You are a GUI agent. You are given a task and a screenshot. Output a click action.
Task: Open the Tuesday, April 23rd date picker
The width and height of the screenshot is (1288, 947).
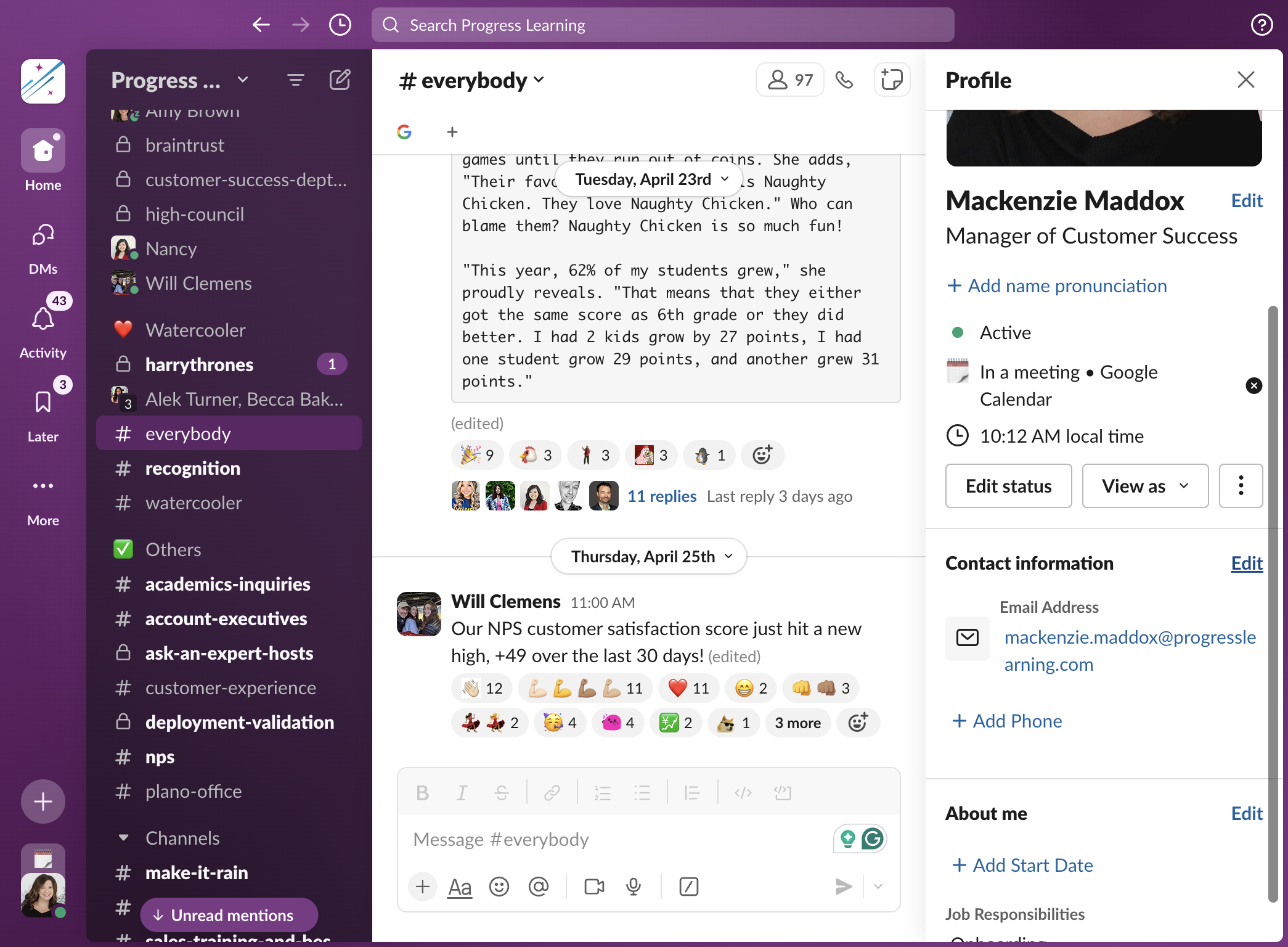point(648,179)
